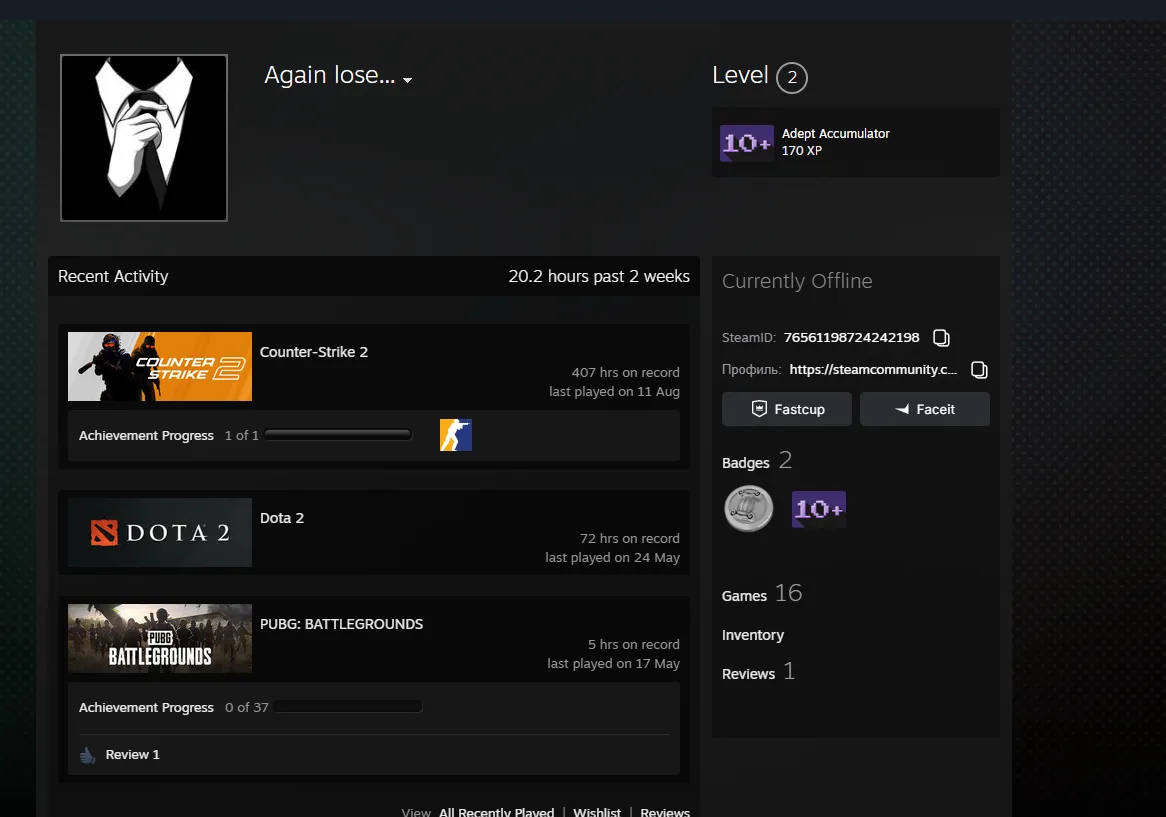
Task: Click the '20.2 hours past 2 weeks' text
Action: (x=599, y=277)
